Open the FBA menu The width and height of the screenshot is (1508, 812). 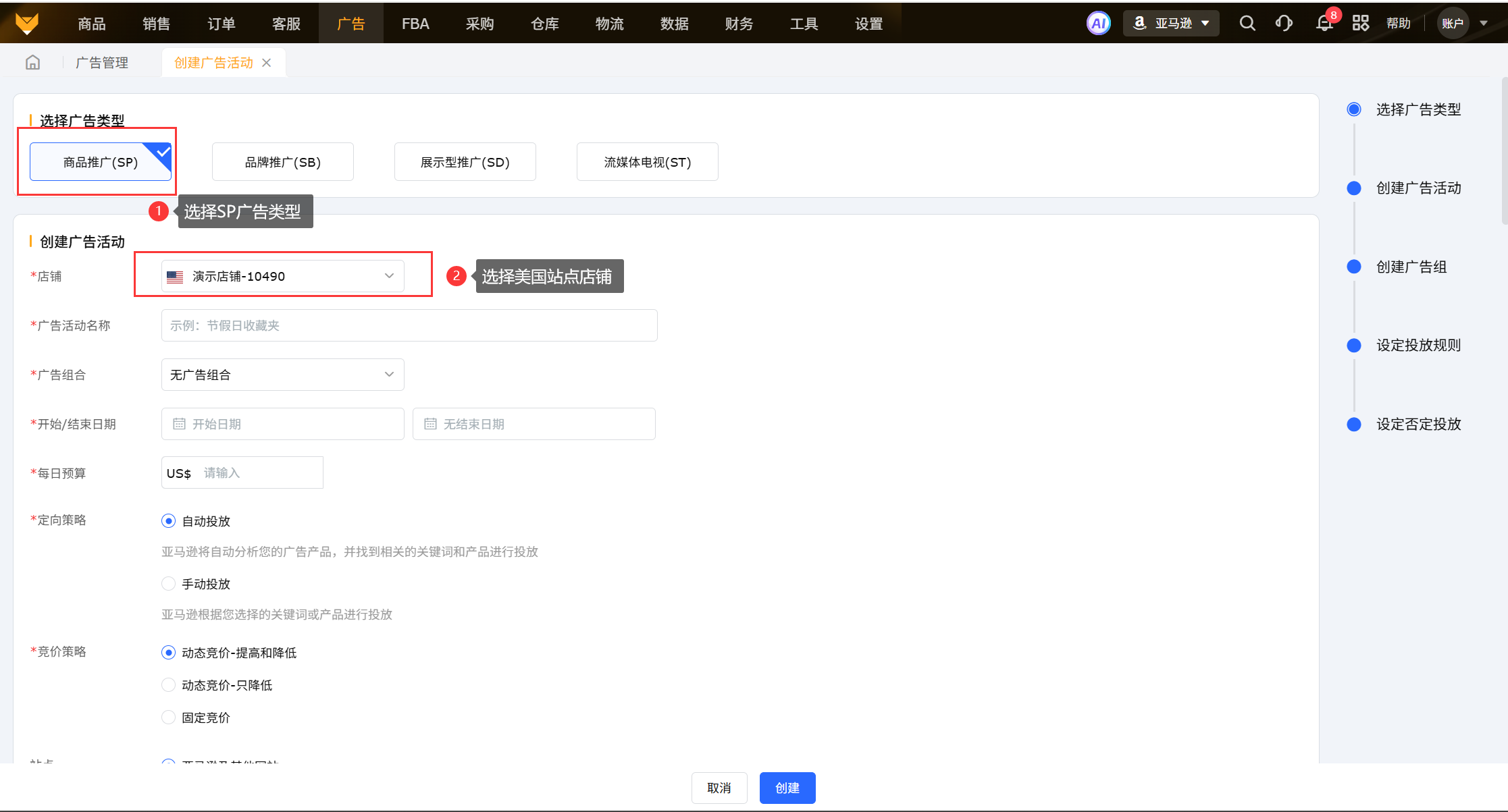tap(415, 24)
